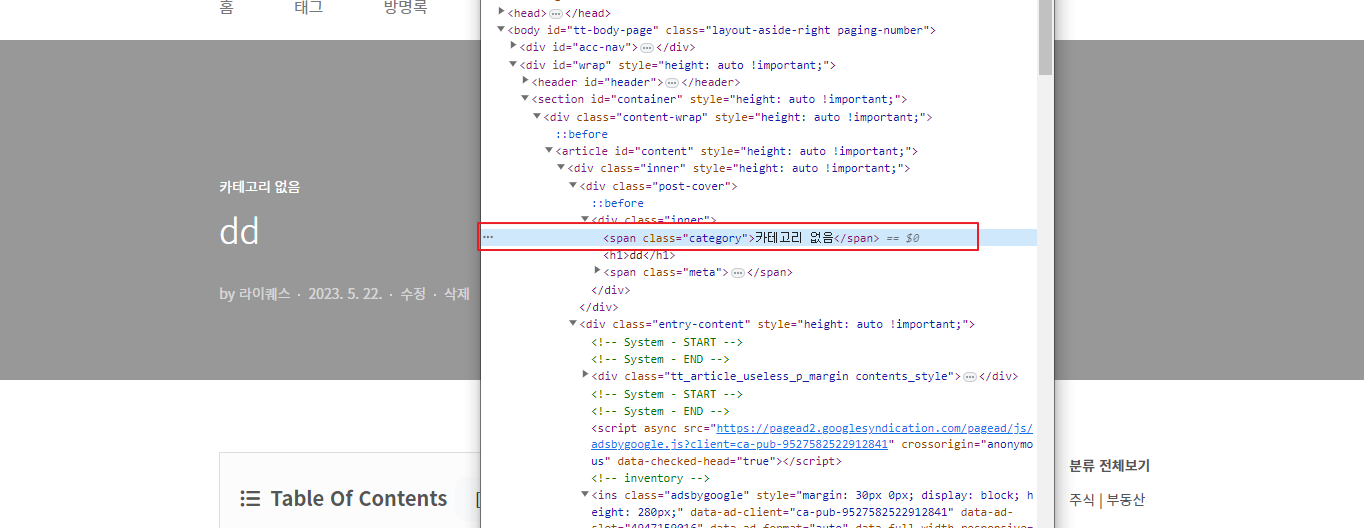Collapse the div entry-content node
Viewport: 1364px width, 528px height.
574,324
